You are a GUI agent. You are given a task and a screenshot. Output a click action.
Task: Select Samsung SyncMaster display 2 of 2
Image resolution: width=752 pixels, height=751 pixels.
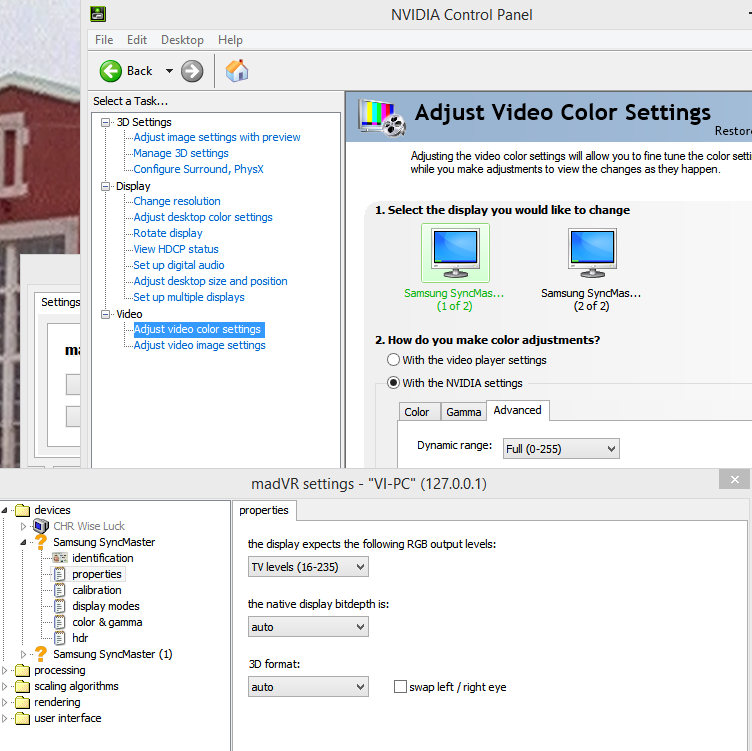(x=591, y=268)
